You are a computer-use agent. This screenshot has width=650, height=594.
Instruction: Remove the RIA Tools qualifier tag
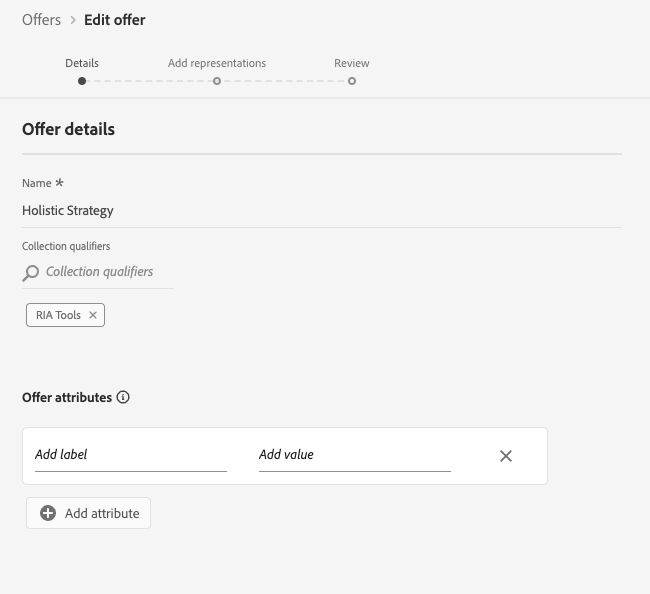(x=93, y=315)
